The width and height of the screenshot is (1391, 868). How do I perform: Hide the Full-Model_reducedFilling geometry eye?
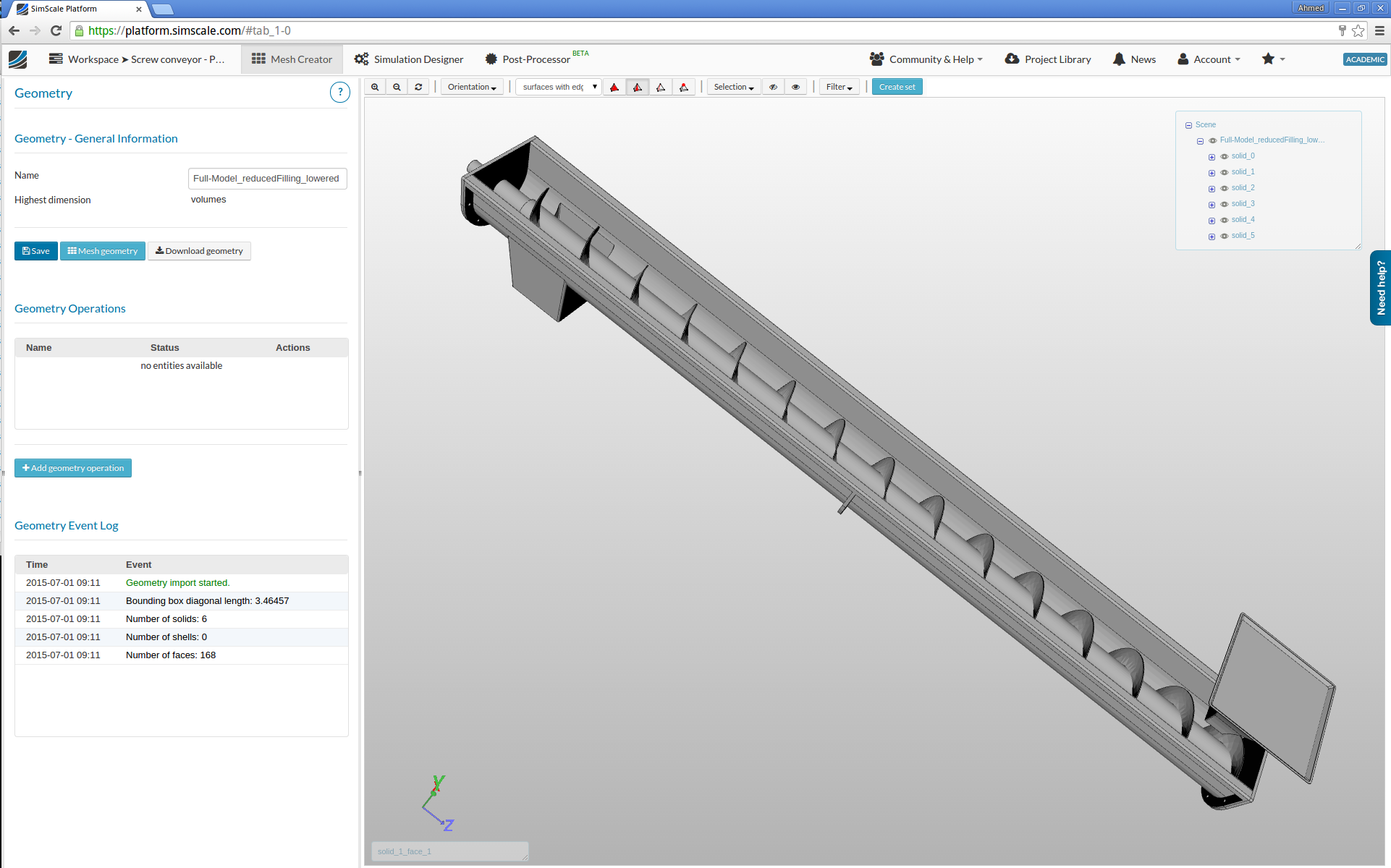point(1213,140)
